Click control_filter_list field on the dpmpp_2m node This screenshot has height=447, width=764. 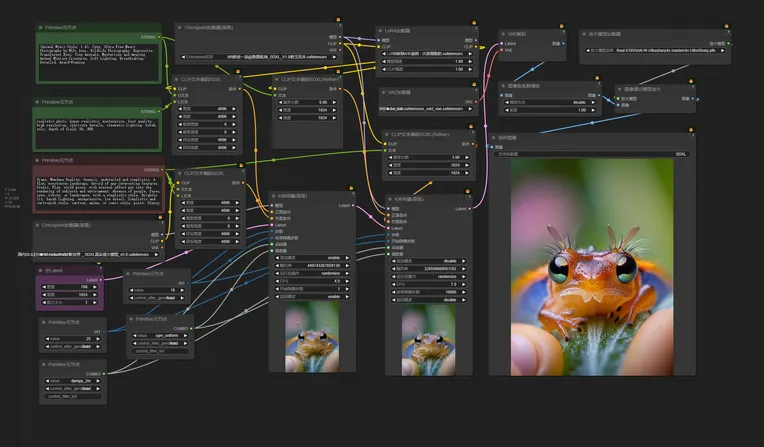point(73,396)
